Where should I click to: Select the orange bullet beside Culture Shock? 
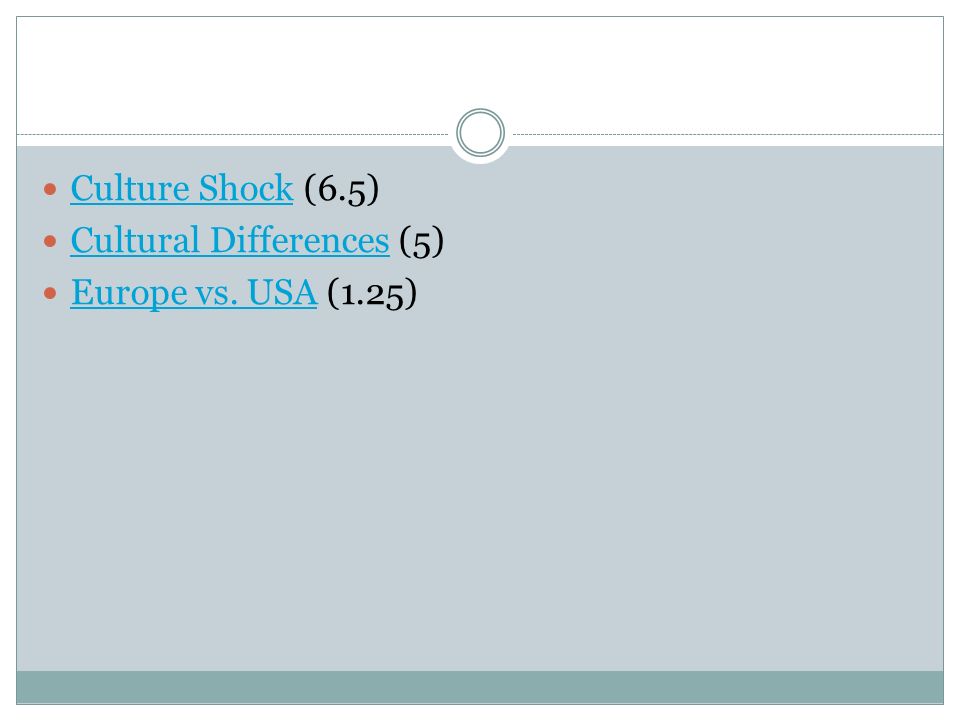click(50, 189)
